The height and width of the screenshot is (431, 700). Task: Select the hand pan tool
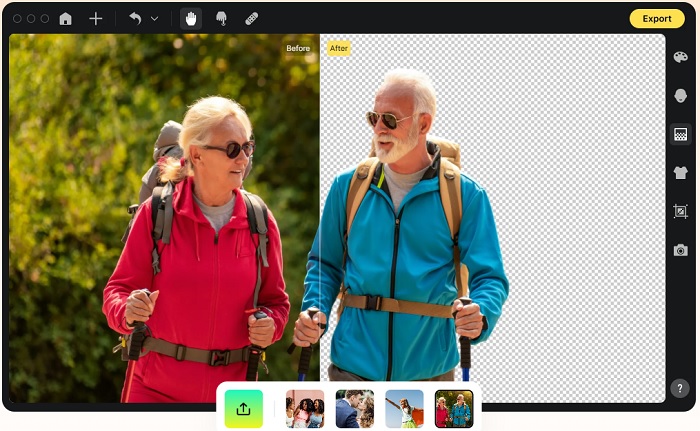point(191,19)
